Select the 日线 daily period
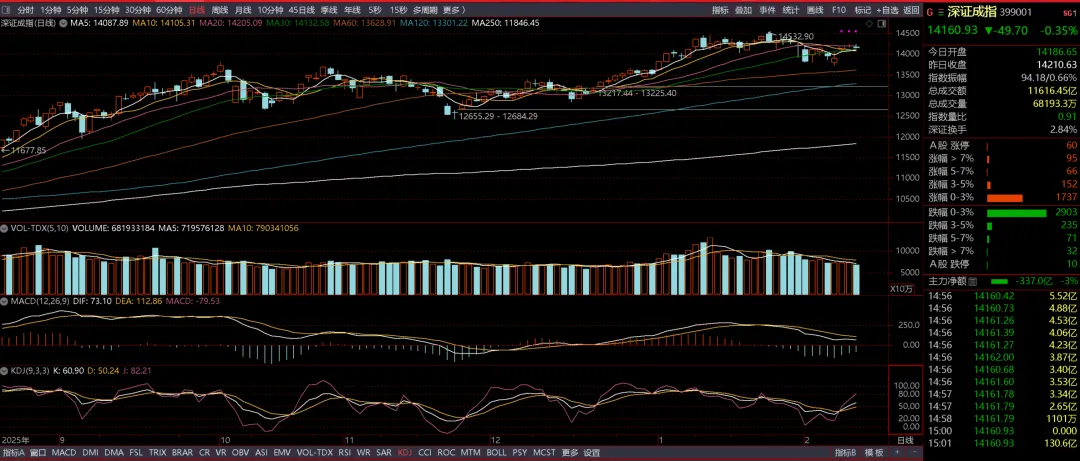The width and height of the screenshot is (1080, 461). pyautogui.click(x=196, y=10)
